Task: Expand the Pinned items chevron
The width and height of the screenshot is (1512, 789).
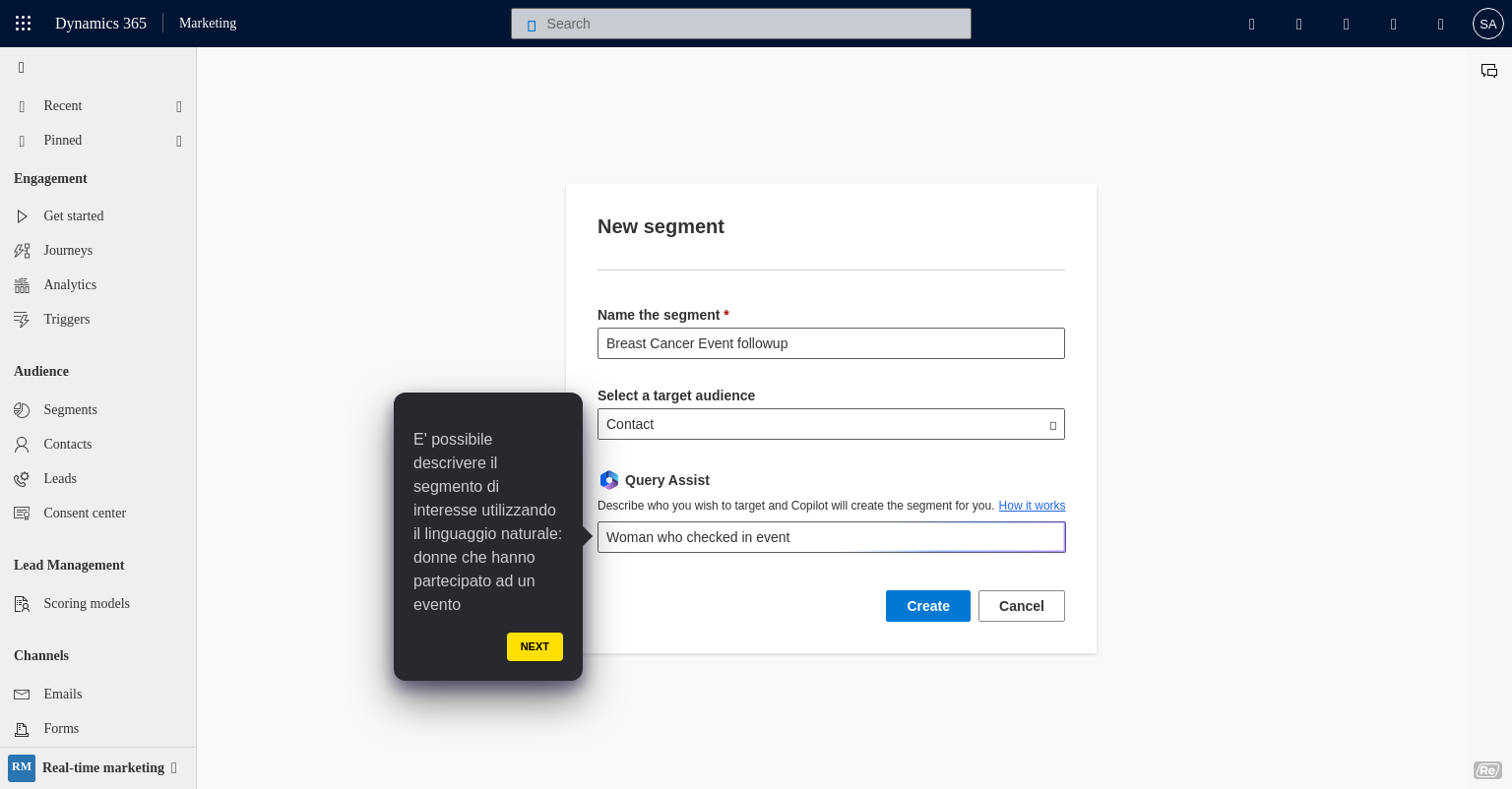Action: pyautogui.click(x=179, y=141)
